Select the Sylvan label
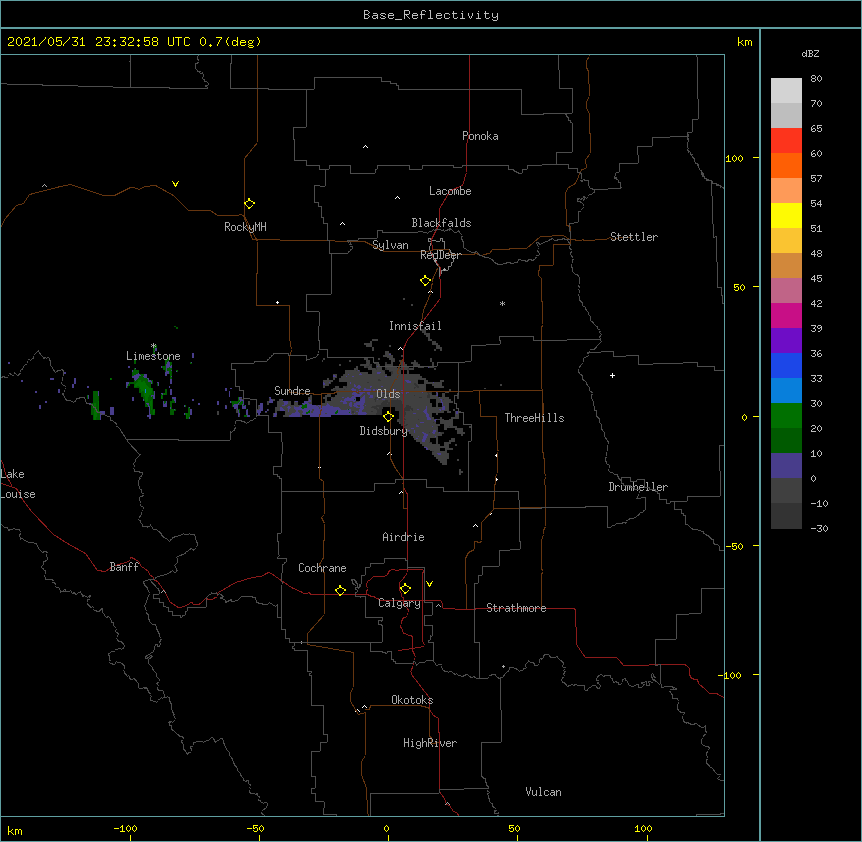 tap(390, 245)
